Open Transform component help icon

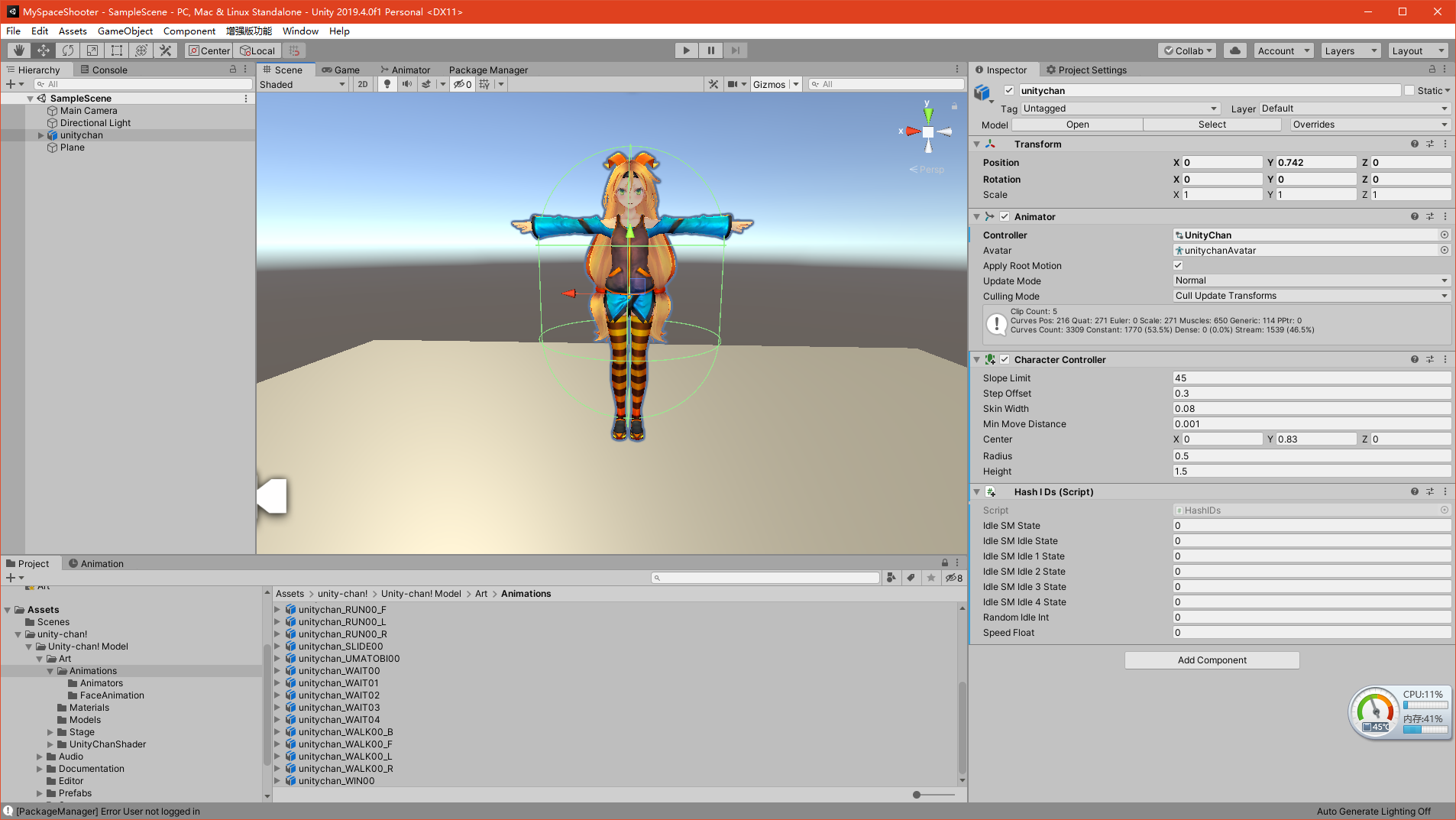[1415, 144]
